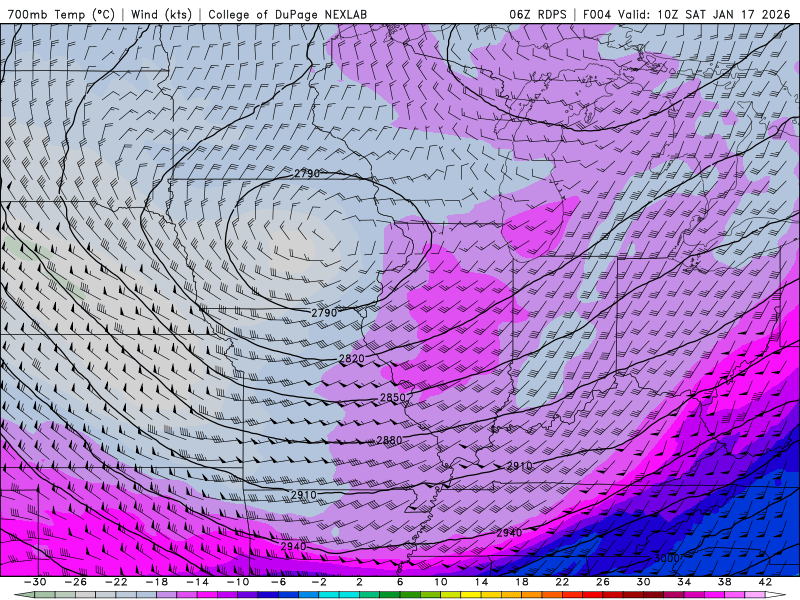
Task: Click the 26 value on the temperature scale
Action: [x=603, y=582]
